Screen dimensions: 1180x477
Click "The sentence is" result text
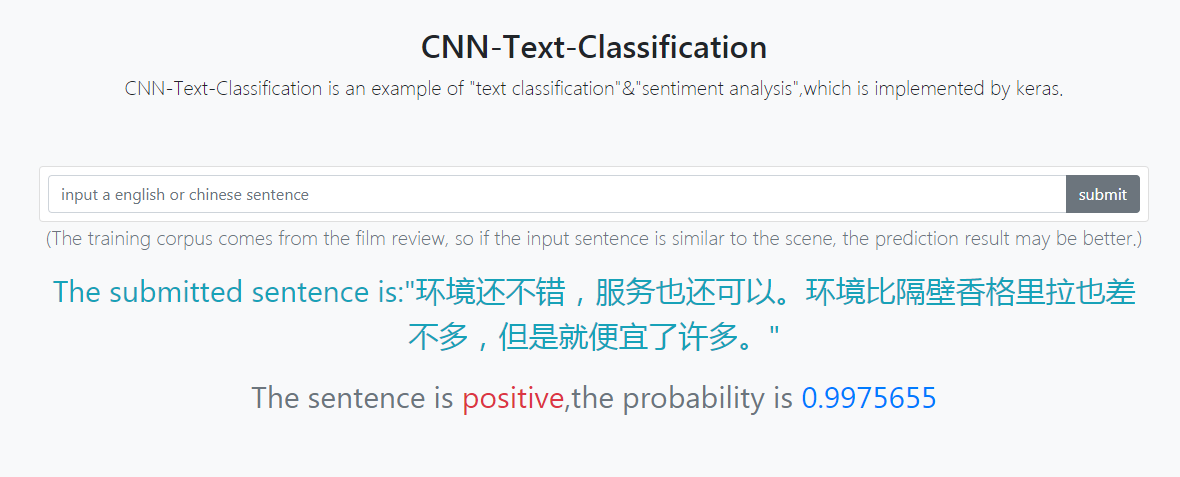click(x=352, y=397)
